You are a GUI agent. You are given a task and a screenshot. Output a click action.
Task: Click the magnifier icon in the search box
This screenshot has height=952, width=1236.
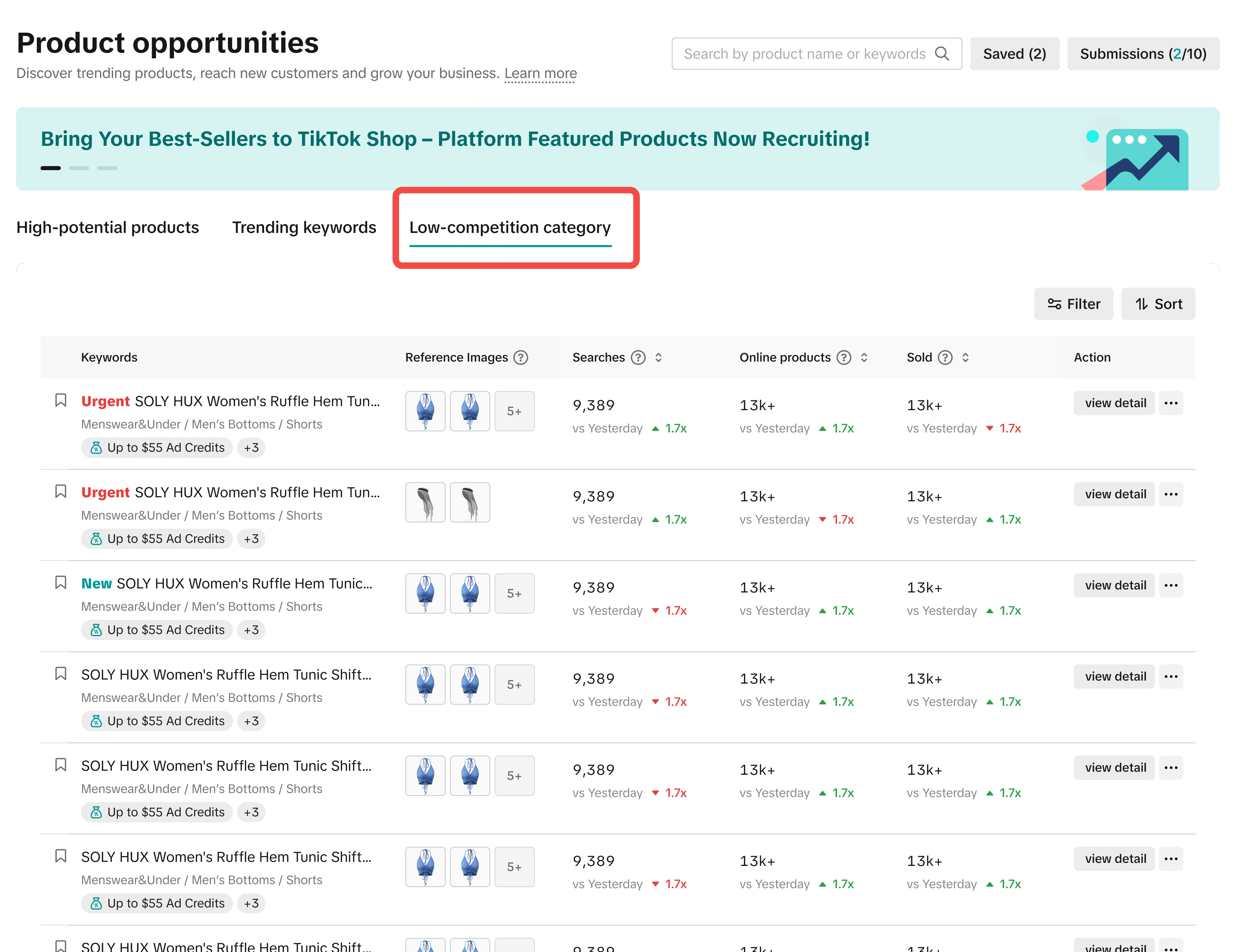pos(942,54)
